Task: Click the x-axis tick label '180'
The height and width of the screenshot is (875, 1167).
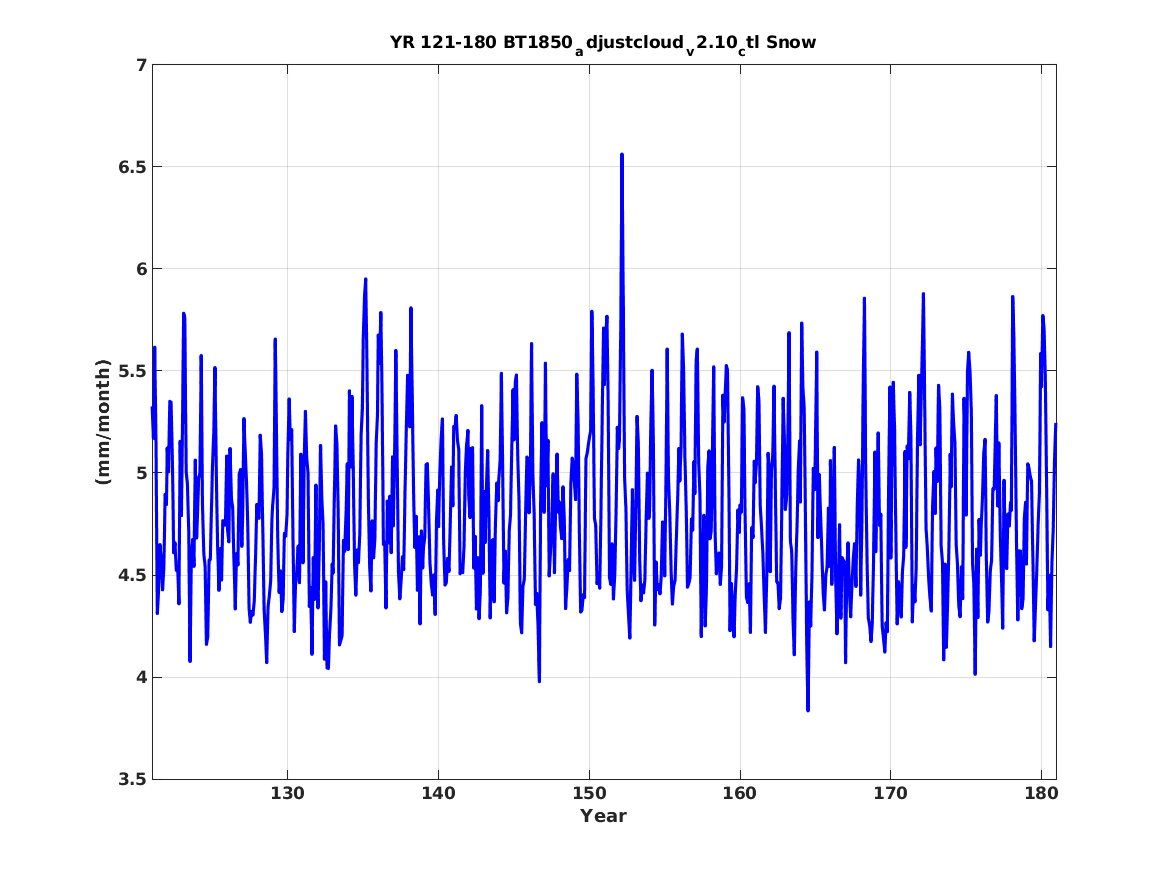Action: coord(1041,794)
